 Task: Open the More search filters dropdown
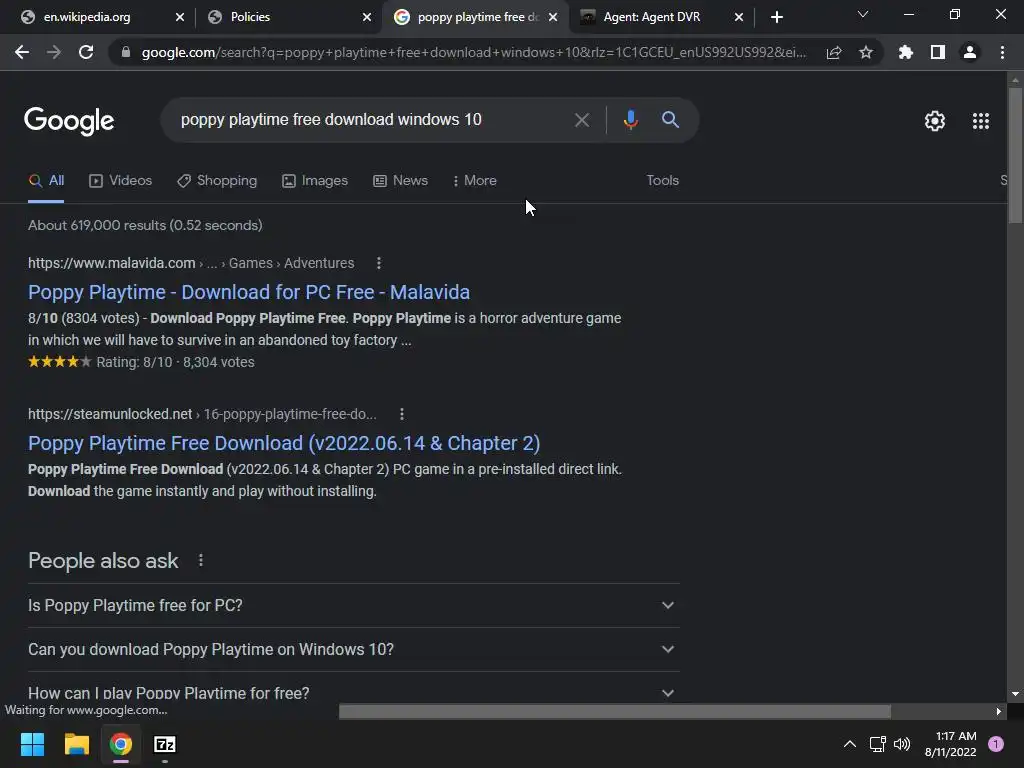click(474, 180)
